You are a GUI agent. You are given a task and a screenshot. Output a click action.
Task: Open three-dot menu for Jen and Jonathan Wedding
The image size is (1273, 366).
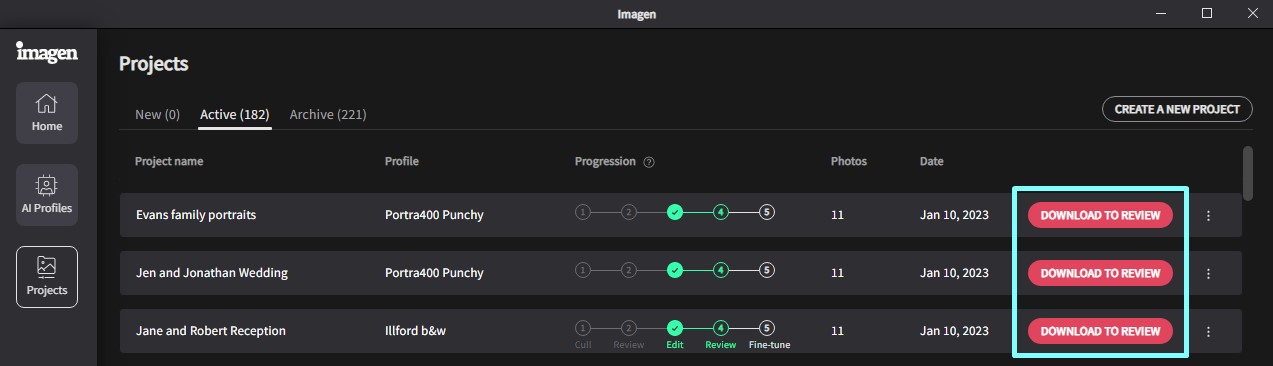coord(1208,273)
